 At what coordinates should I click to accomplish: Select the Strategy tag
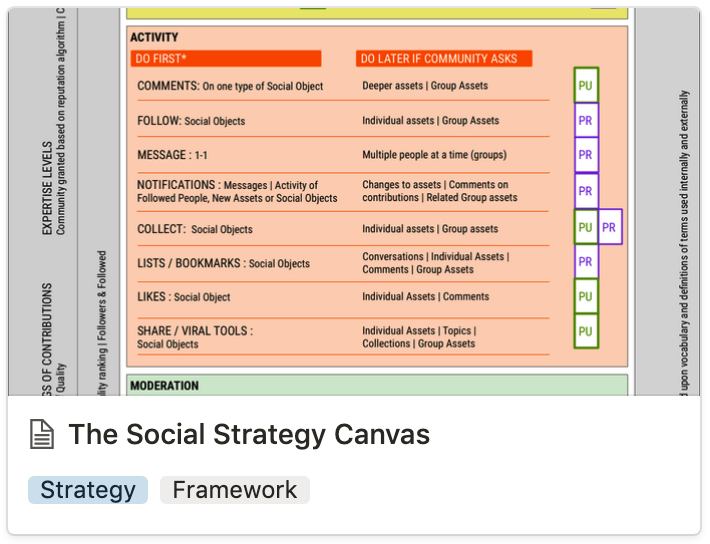point(88,490)
